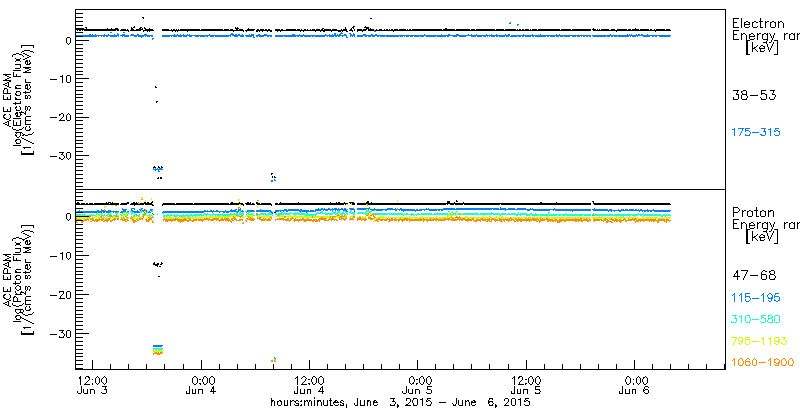
Task: Click the blue electron legend 175-315
Action: click(756, 133)
